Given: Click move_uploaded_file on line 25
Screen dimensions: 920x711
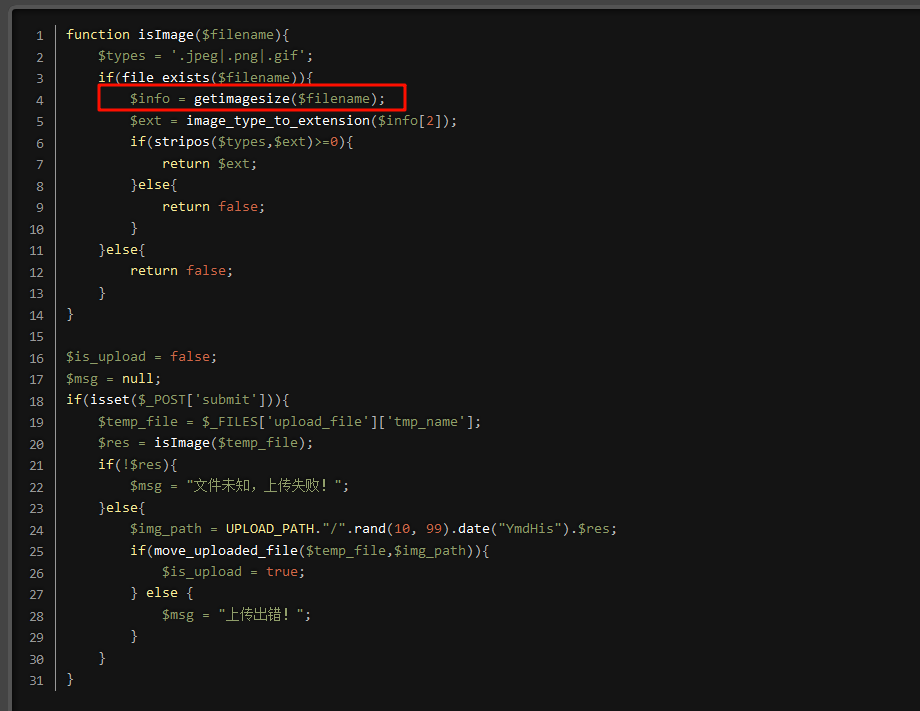Looking at the screenshot, I should [225, 551].
